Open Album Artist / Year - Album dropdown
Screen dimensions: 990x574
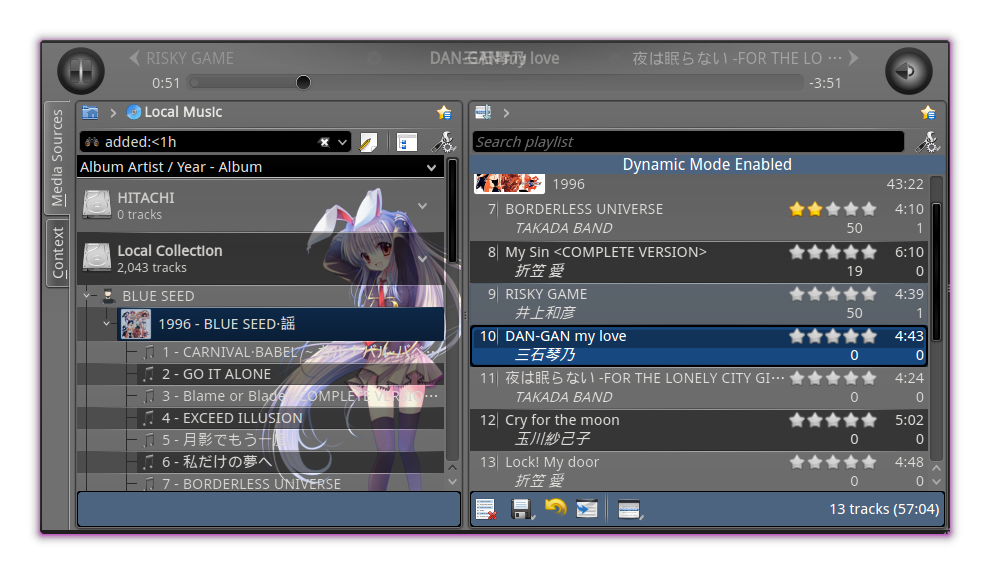[259, 167]
